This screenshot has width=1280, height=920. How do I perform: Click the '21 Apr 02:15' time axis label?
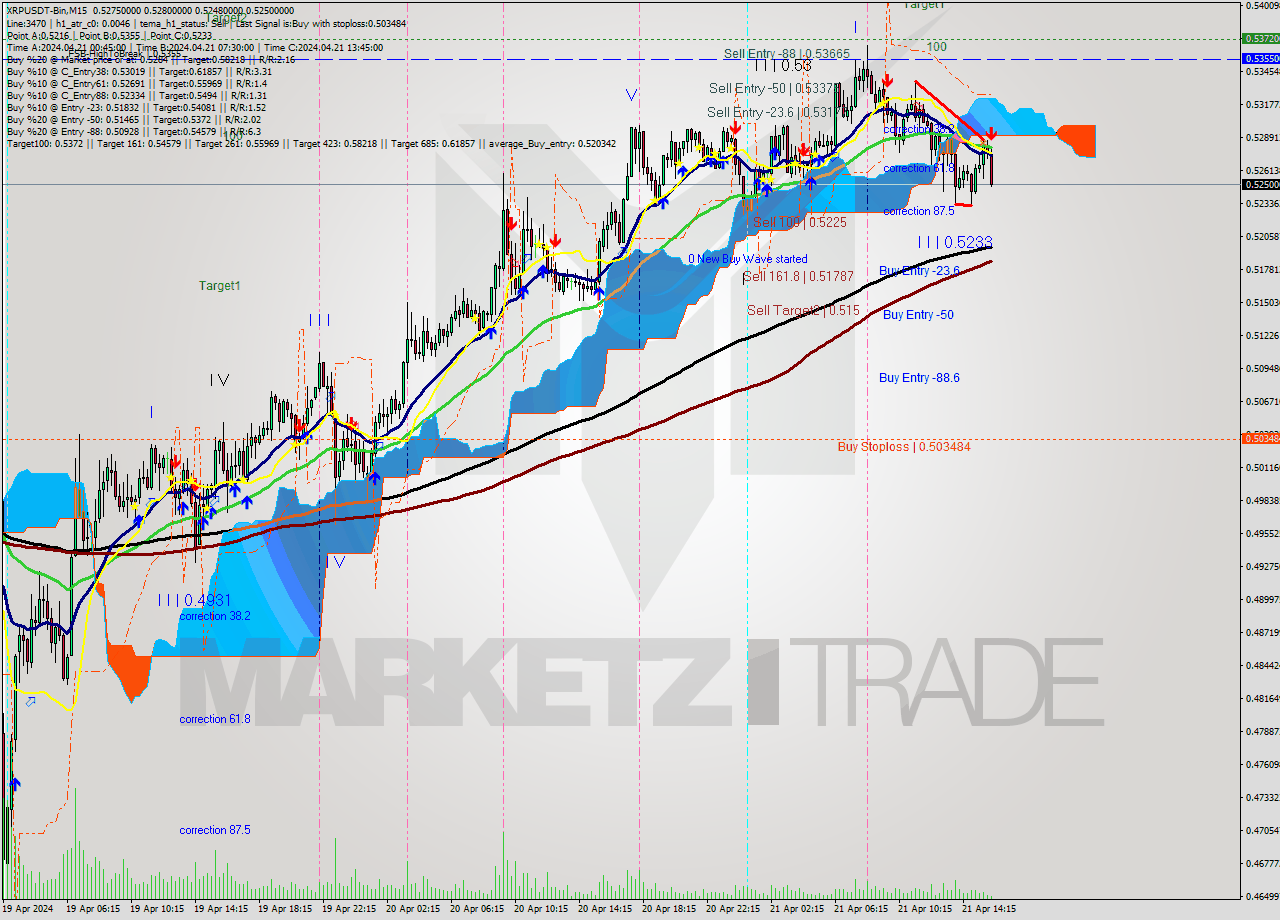[796, 909]
